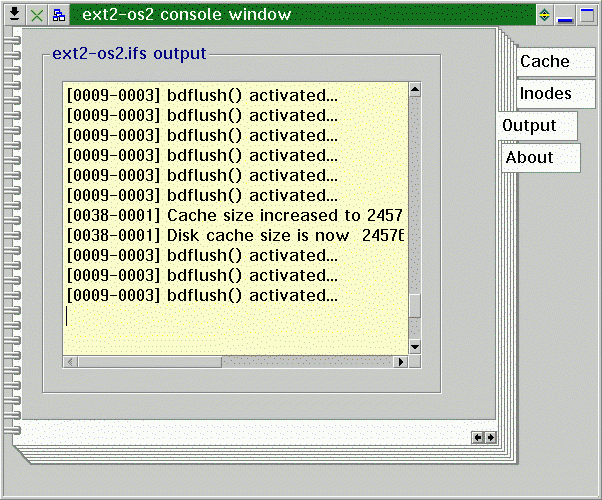Click the "Cache size increased" log line

point(235,215)
